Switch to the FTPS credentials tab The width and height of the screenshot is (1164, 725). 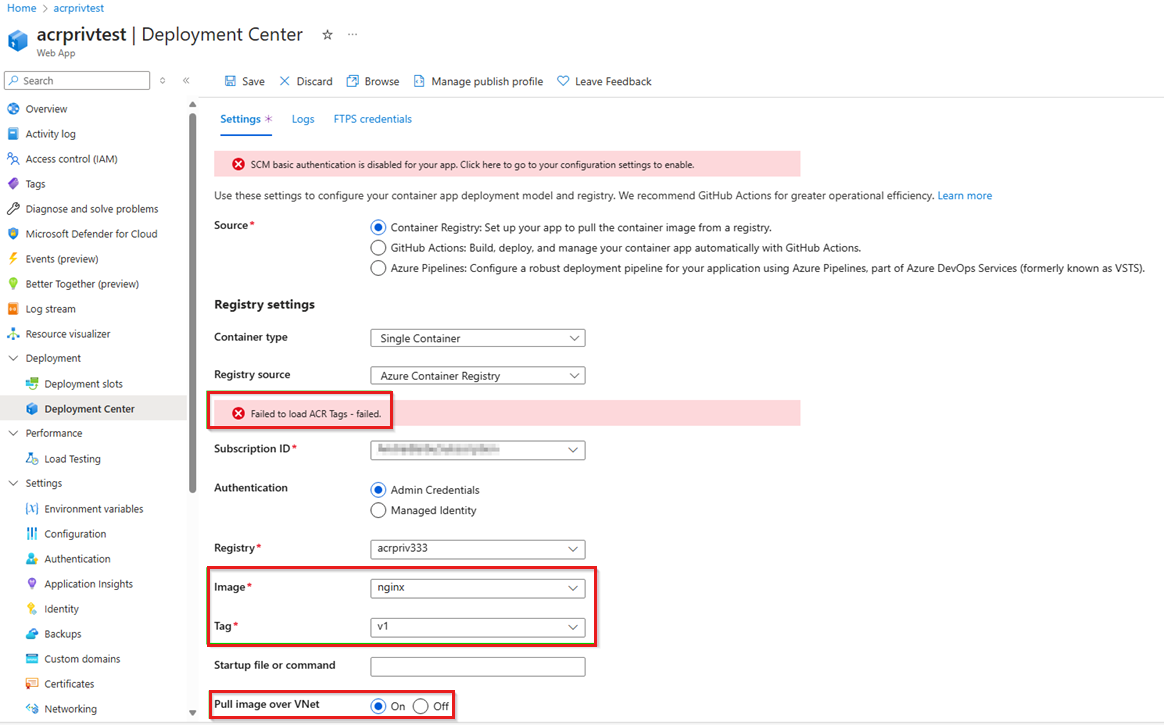(x=373, y=119)
